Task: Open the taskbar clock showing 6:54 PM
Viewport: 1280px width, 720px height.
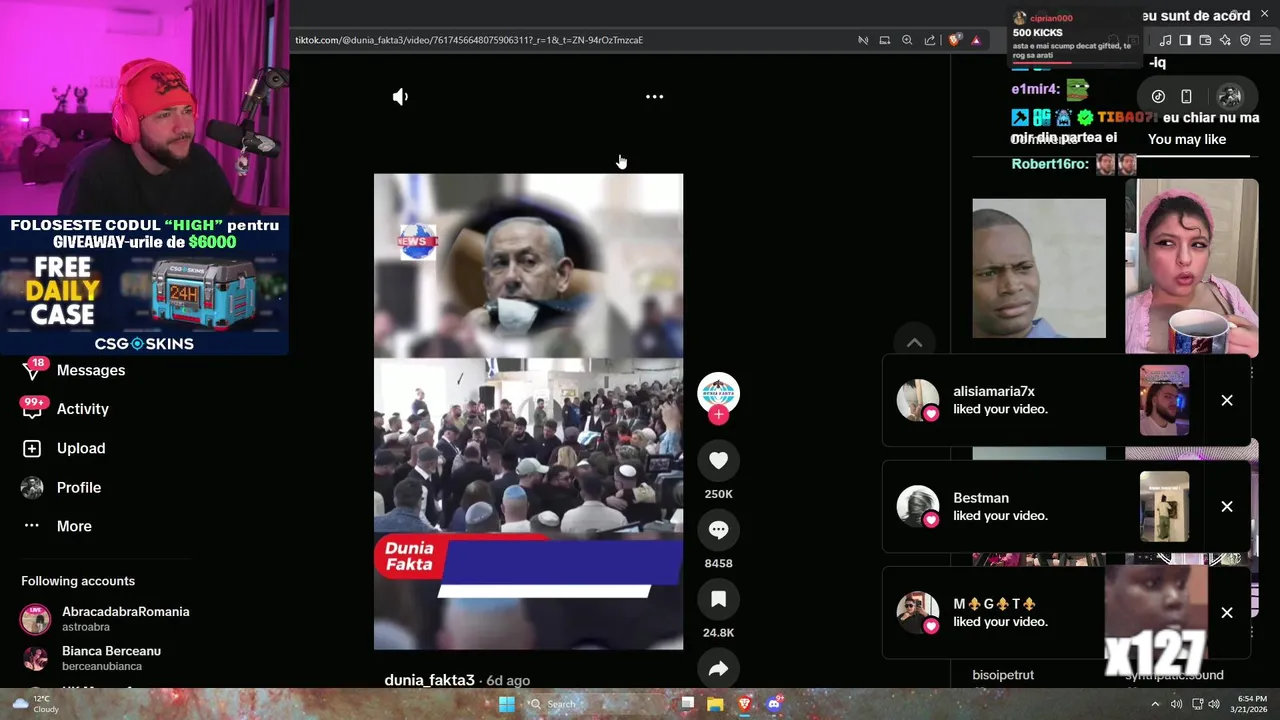Action: [x=1250, y=704]
